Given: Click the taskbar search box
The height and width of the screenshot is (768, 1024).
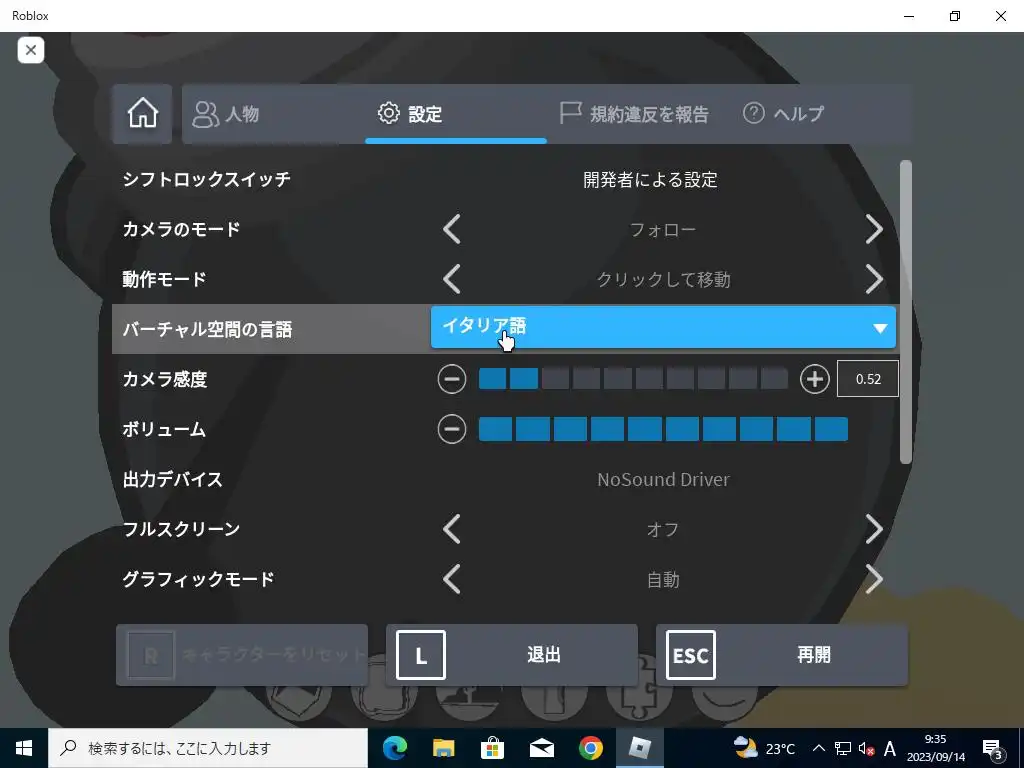Looking at the screenshot, I should 208,748.
